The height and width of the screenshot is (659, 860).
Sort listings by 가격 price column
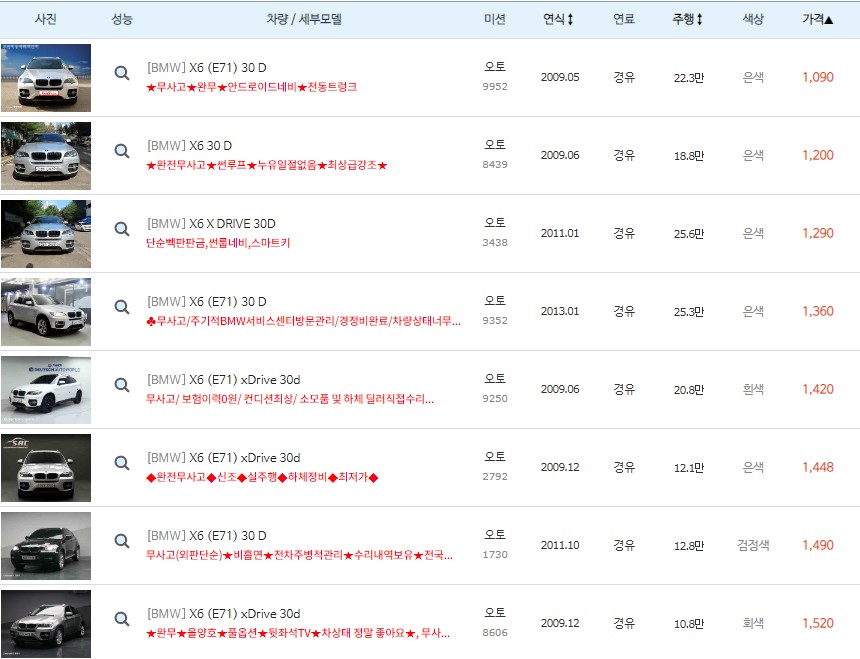coord(818,19)
